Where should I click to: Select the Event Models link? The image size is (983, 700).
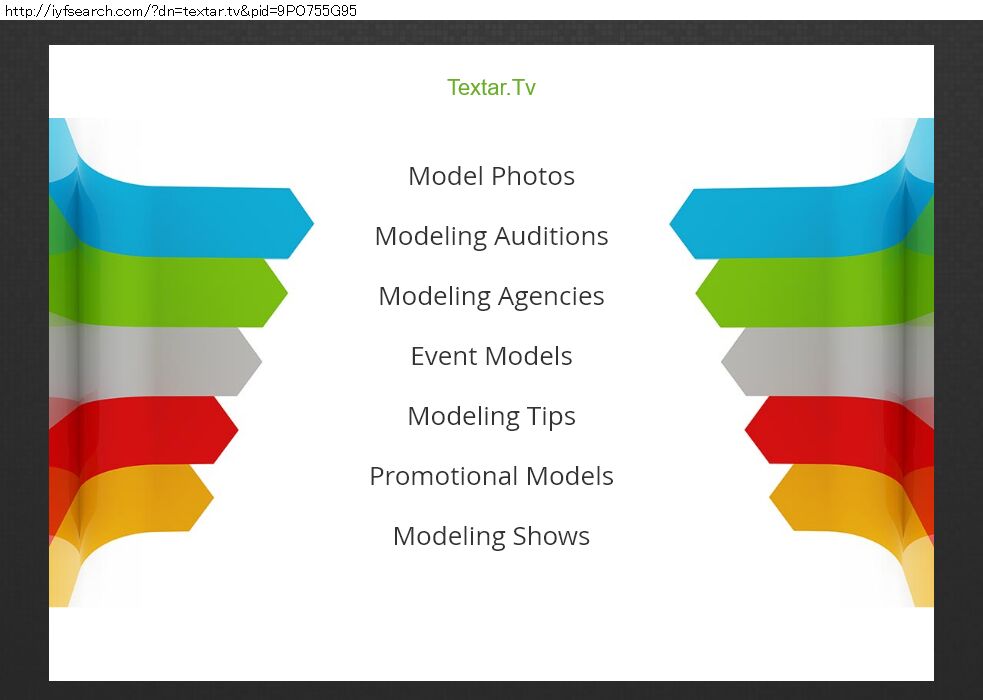pos(491,356)
